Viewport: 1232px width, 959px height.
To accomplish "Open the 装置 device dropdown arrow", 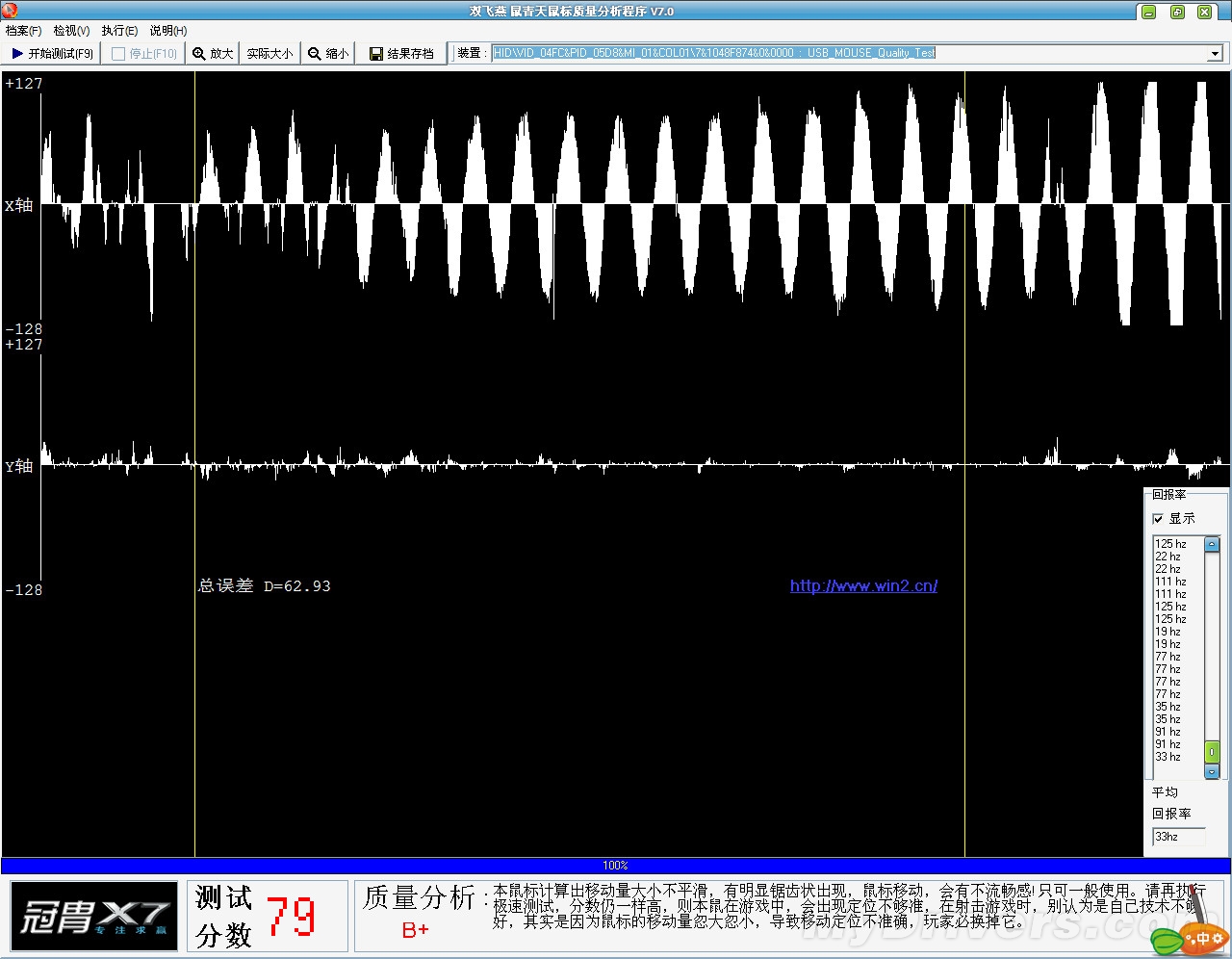I will coord(1215,54).
